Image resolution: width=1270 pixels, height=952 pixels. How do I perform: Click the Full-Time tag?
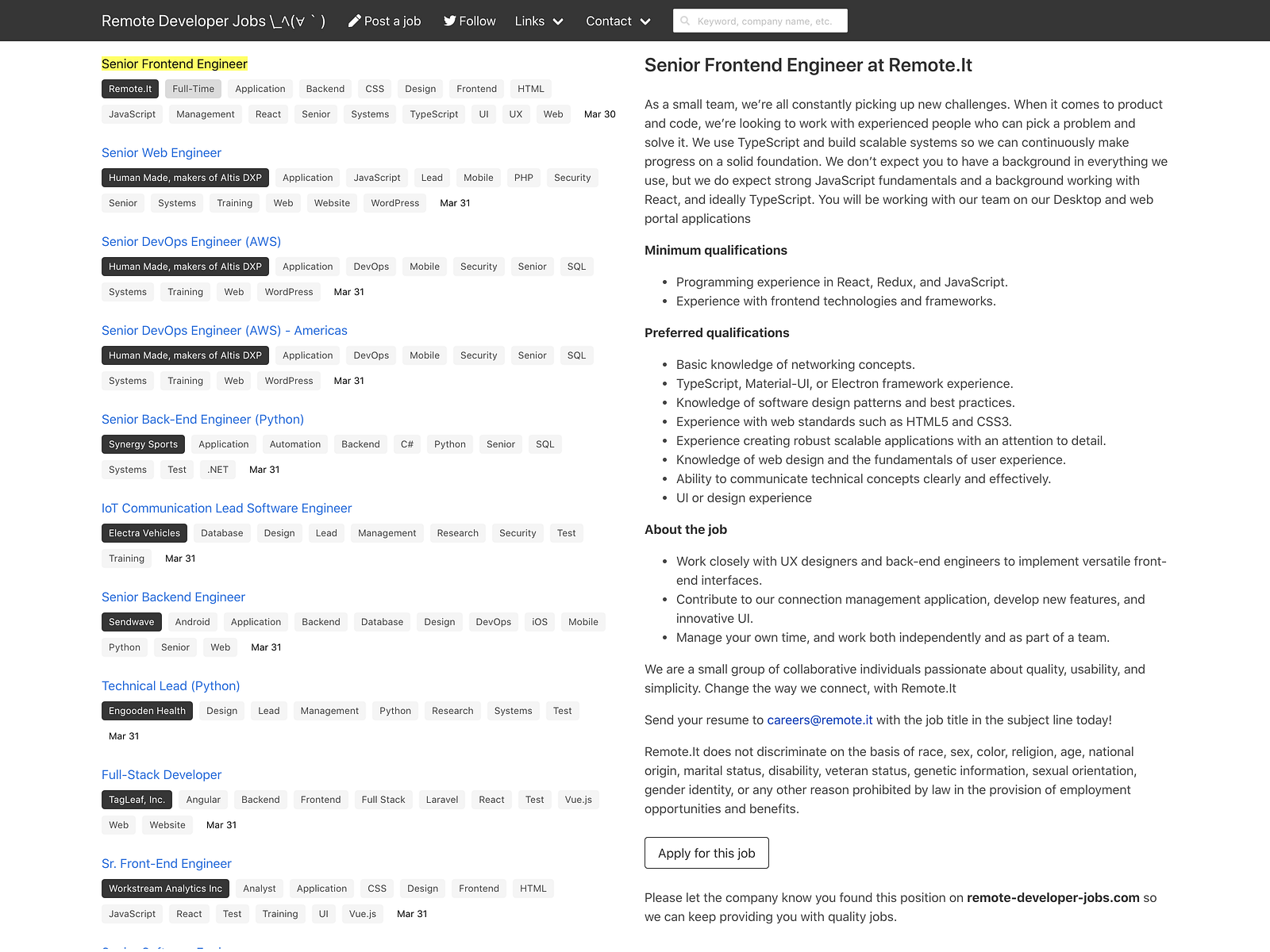click(194, 89)
